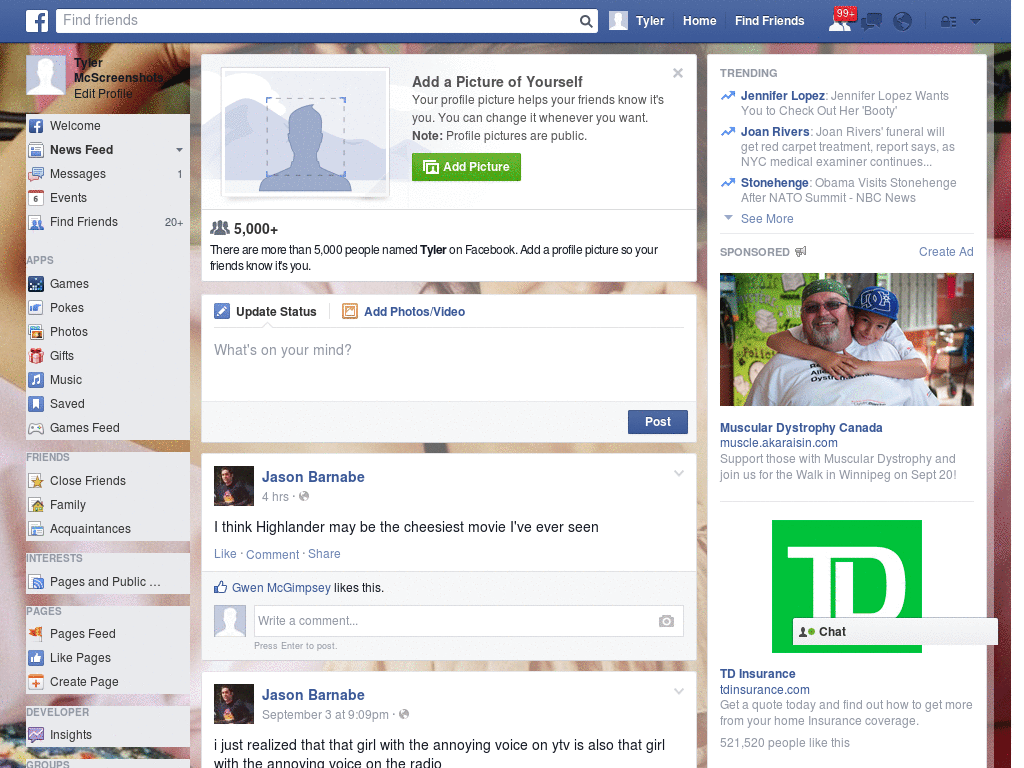1024x768 pixels.
Task: Open Tyler profile in the top bar
Action: tap(637, 21)
